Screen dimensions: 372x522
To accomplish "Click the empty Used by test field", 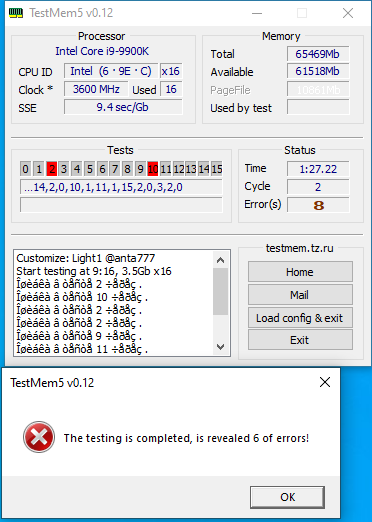I will [x=318, y=107].
